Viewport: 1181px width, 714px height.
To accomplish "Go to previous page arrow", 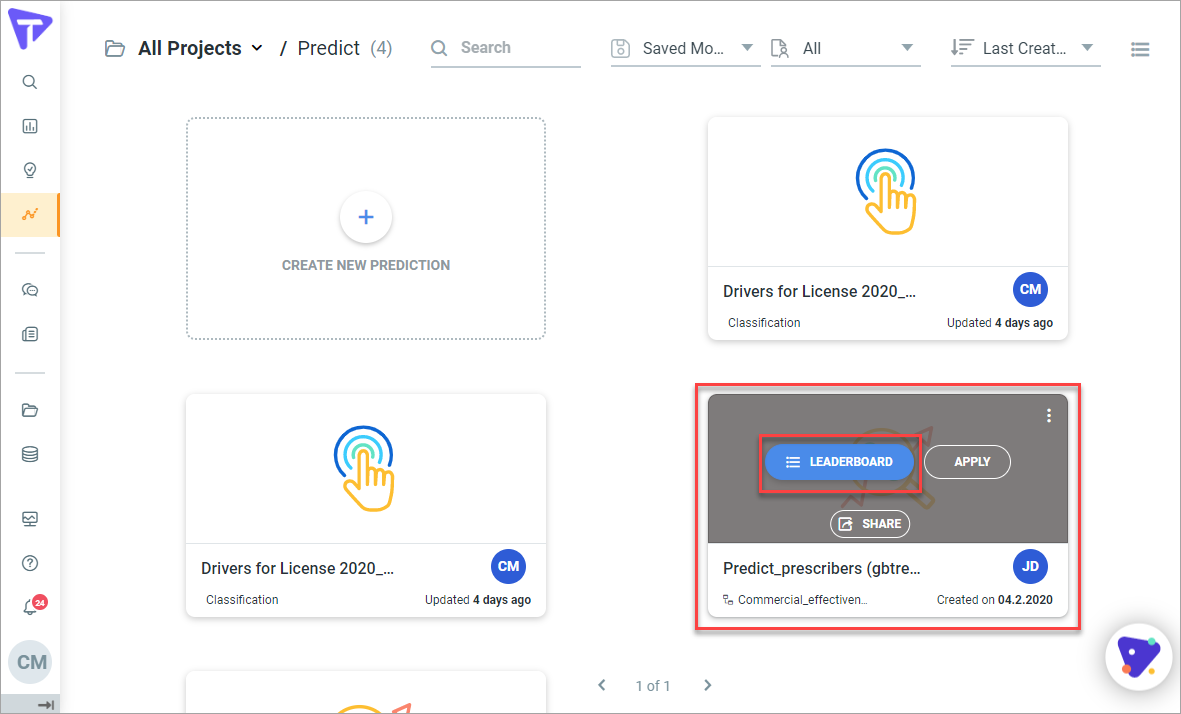I will coord(602,685).
